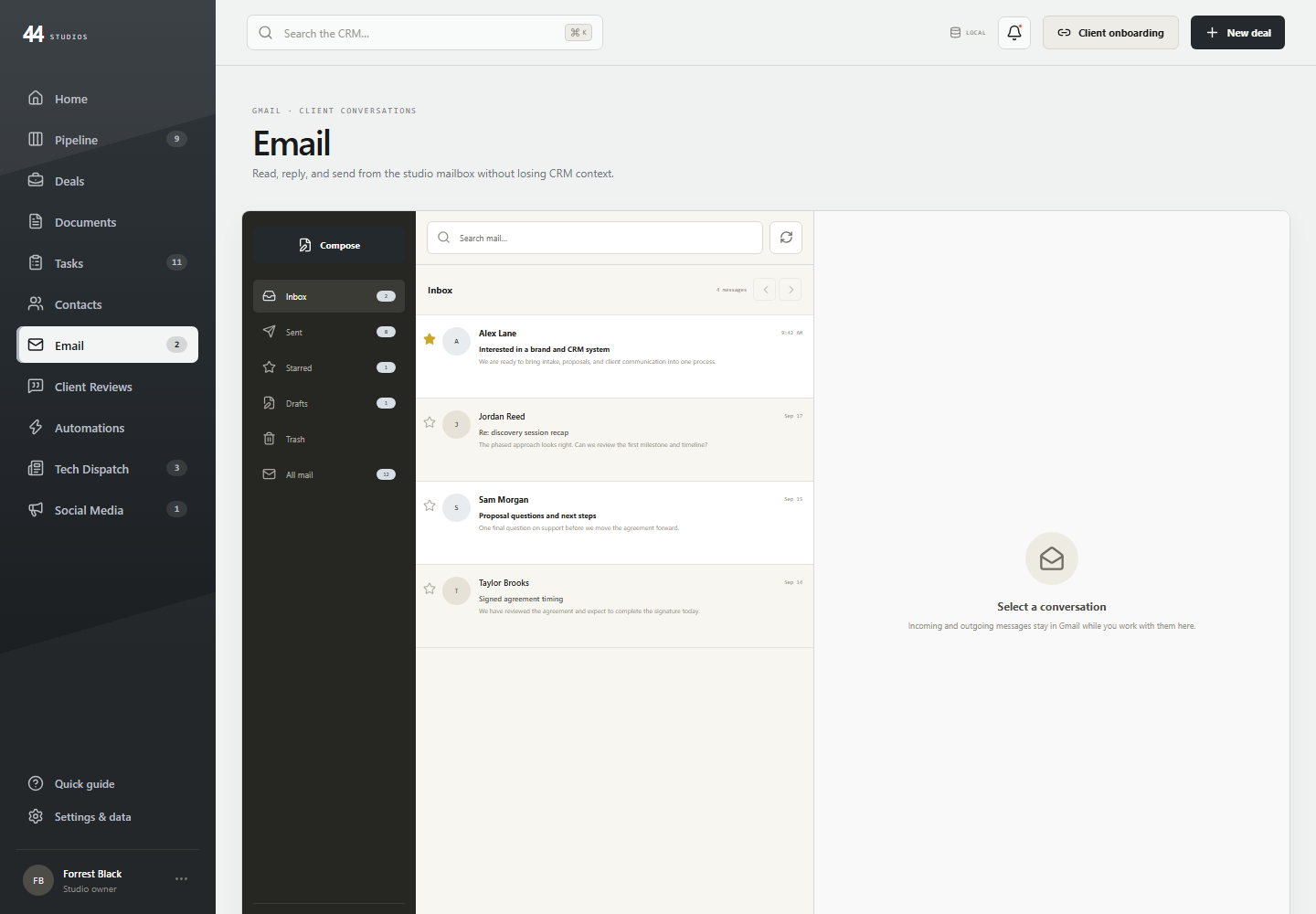The image size is (1316, 914).
Task: Open Contacts in the sidebar
Action: pyautogui.click(x=108, y=304)
